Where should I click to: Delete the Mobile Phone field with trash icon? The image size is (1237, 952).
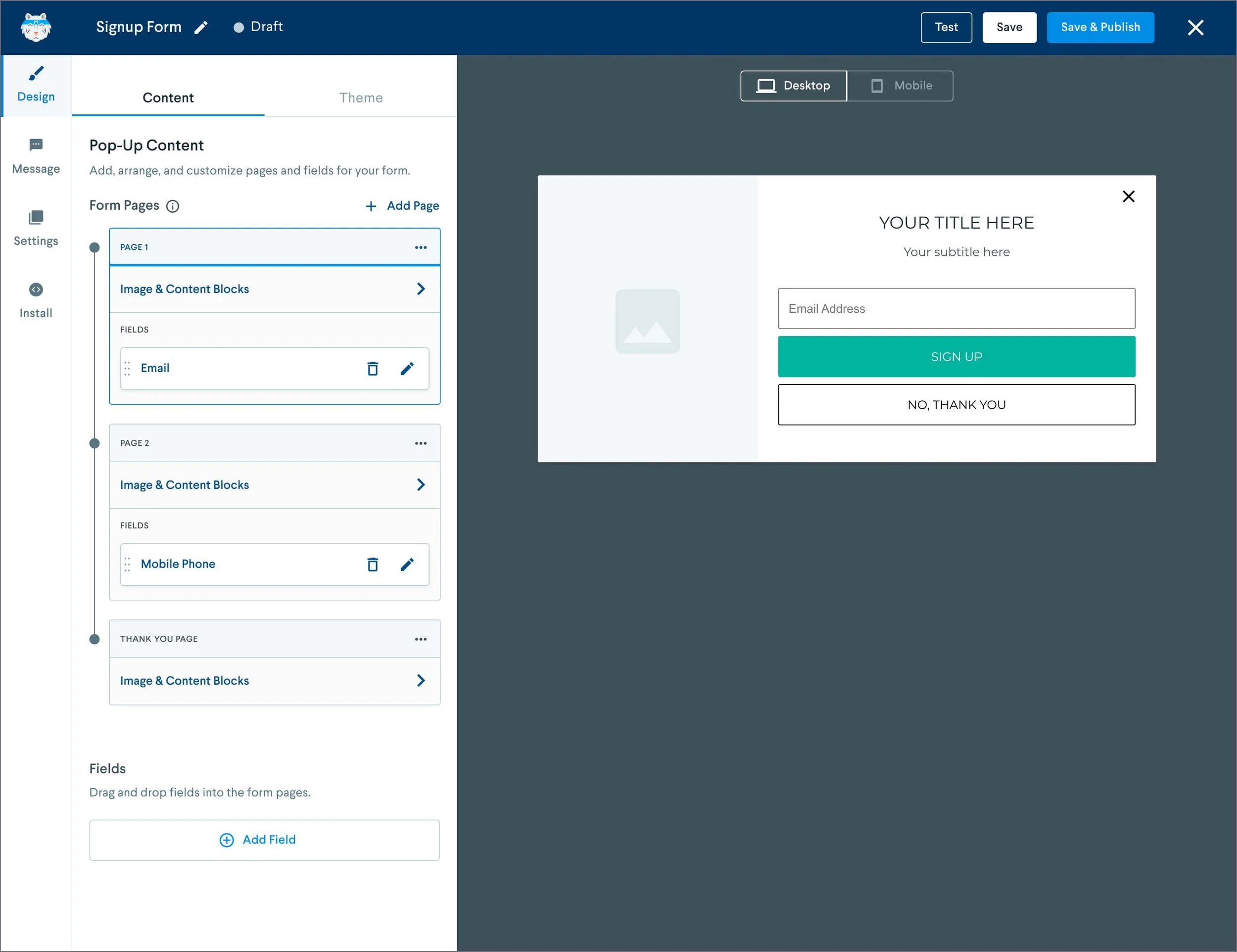pos(373,564)
